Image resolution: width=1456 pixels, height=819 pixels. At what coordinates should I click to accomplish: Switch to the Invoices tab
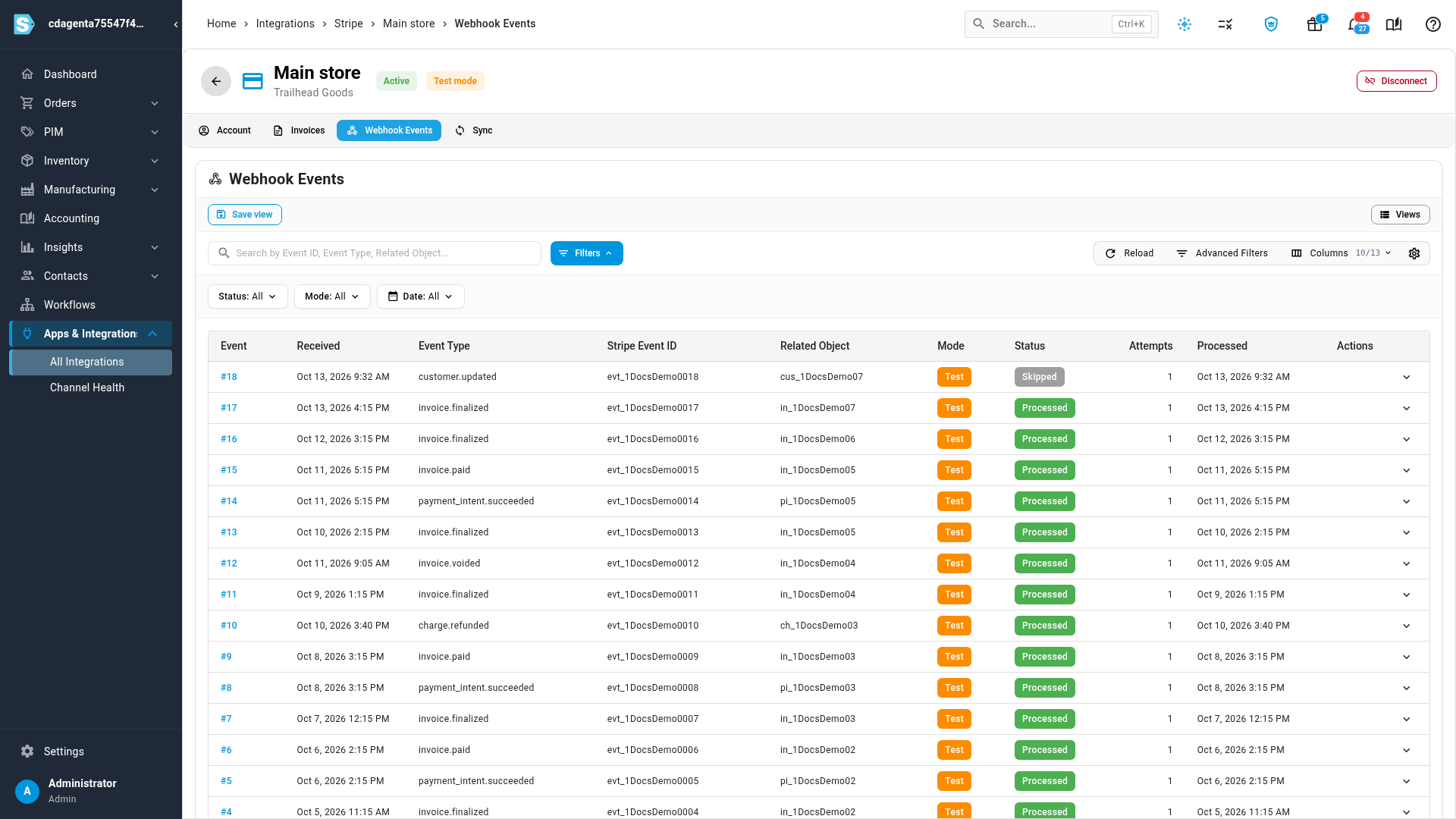click(299, 130)
